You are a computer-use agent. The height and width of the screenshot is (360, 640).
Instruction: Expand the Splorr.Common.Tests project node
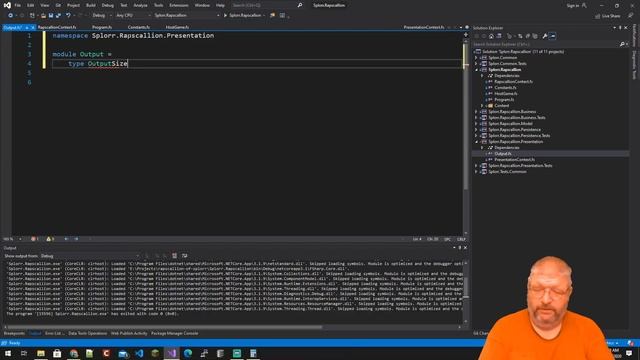(x=476, y=64)
